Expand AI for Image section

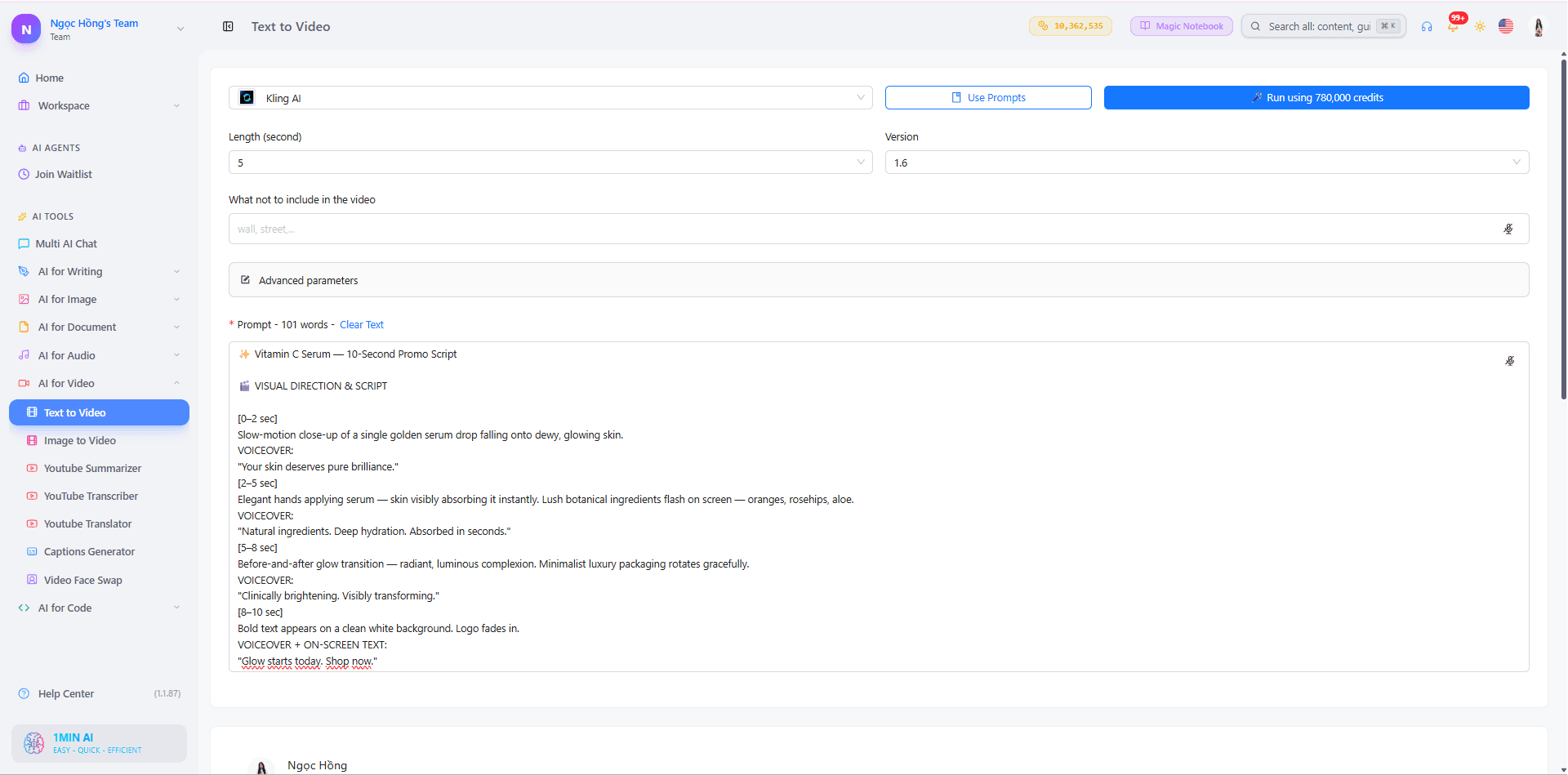[99, 299]
